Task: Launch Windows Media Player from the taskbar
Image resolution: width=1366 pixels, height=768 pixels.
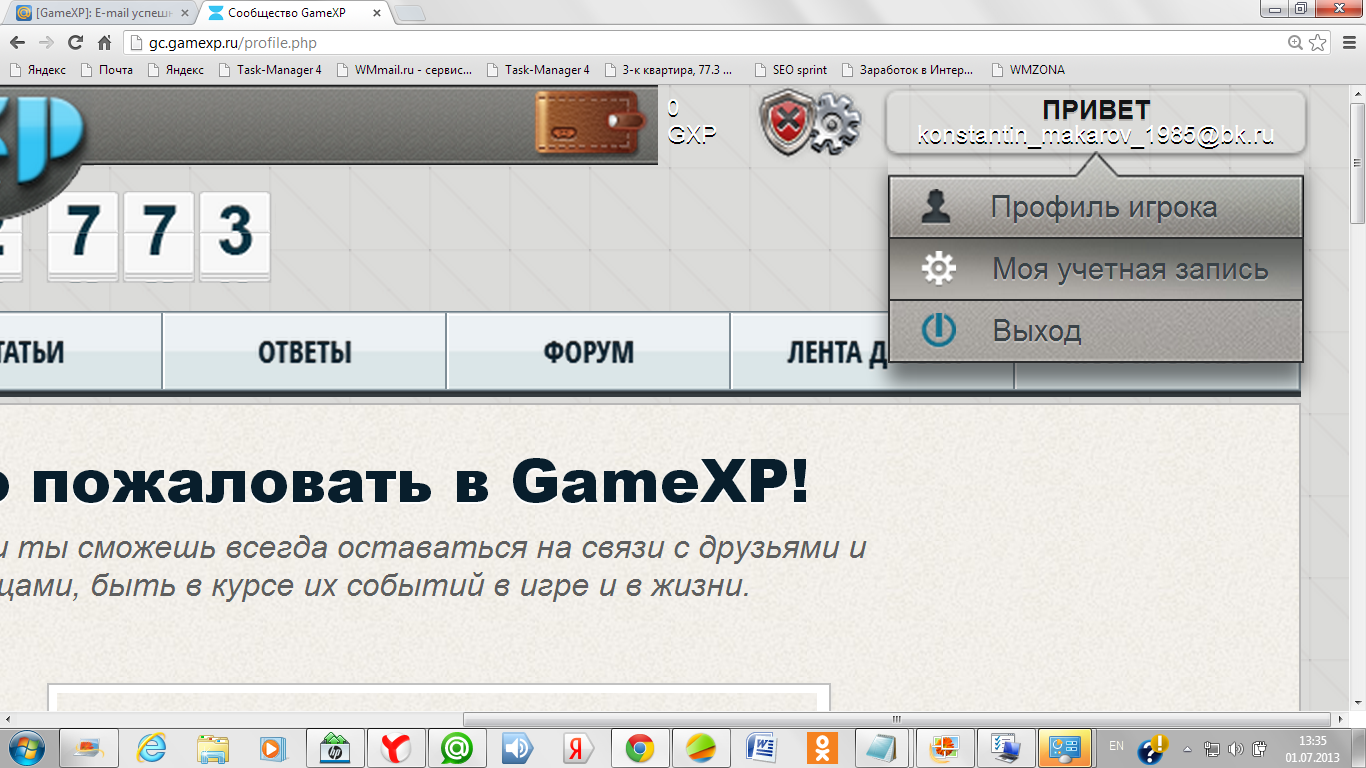Action: point(273,748)
